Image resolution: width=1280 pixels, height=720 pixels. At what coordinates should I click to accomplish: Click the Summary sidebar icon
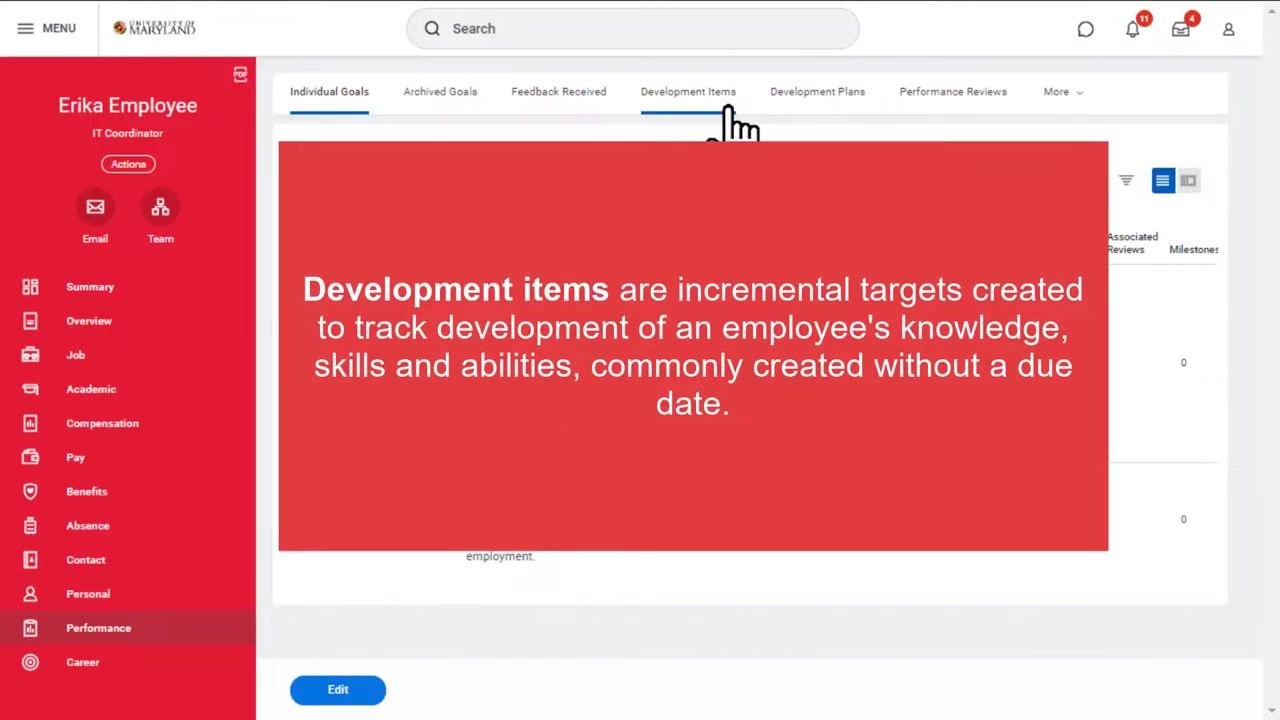point(30,287)
